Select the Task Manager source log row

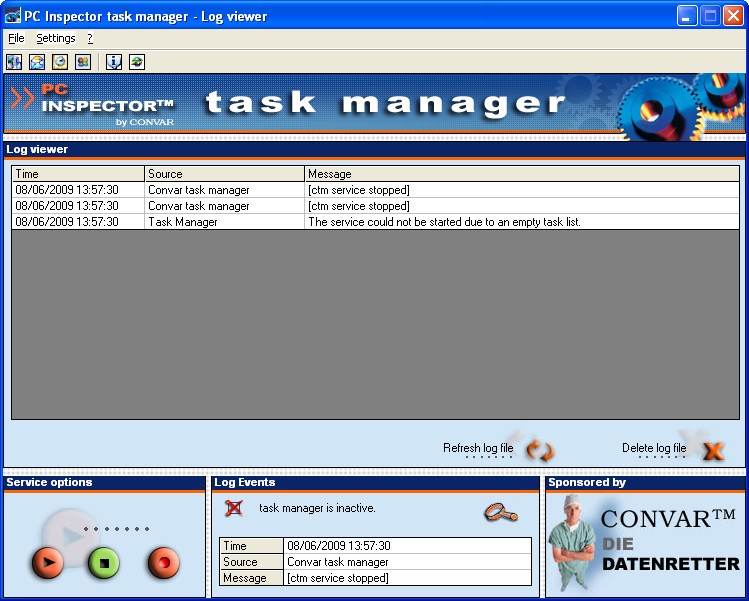point(375,222)
